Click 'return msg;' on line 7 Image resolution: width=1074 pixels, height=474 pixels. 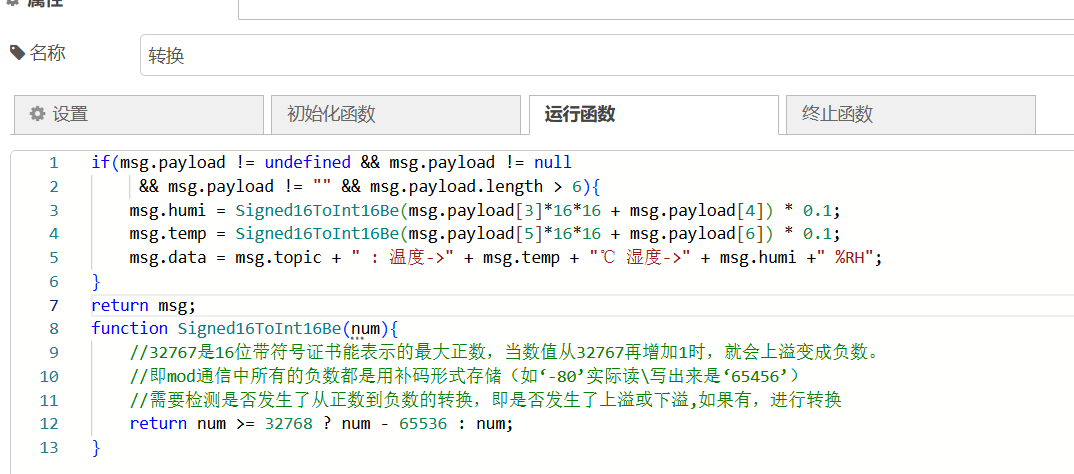[144, 305]
